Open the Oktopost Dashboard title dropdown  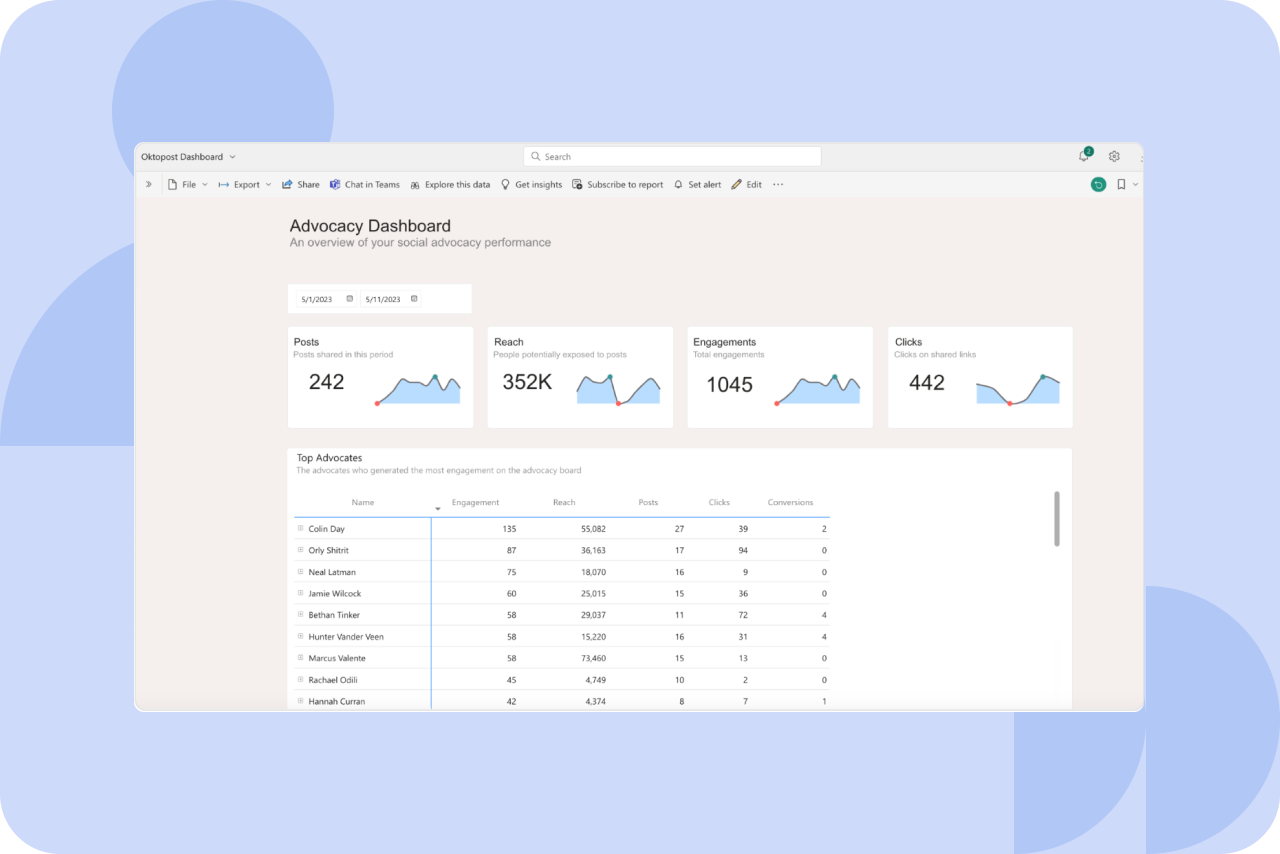(233, 157)
